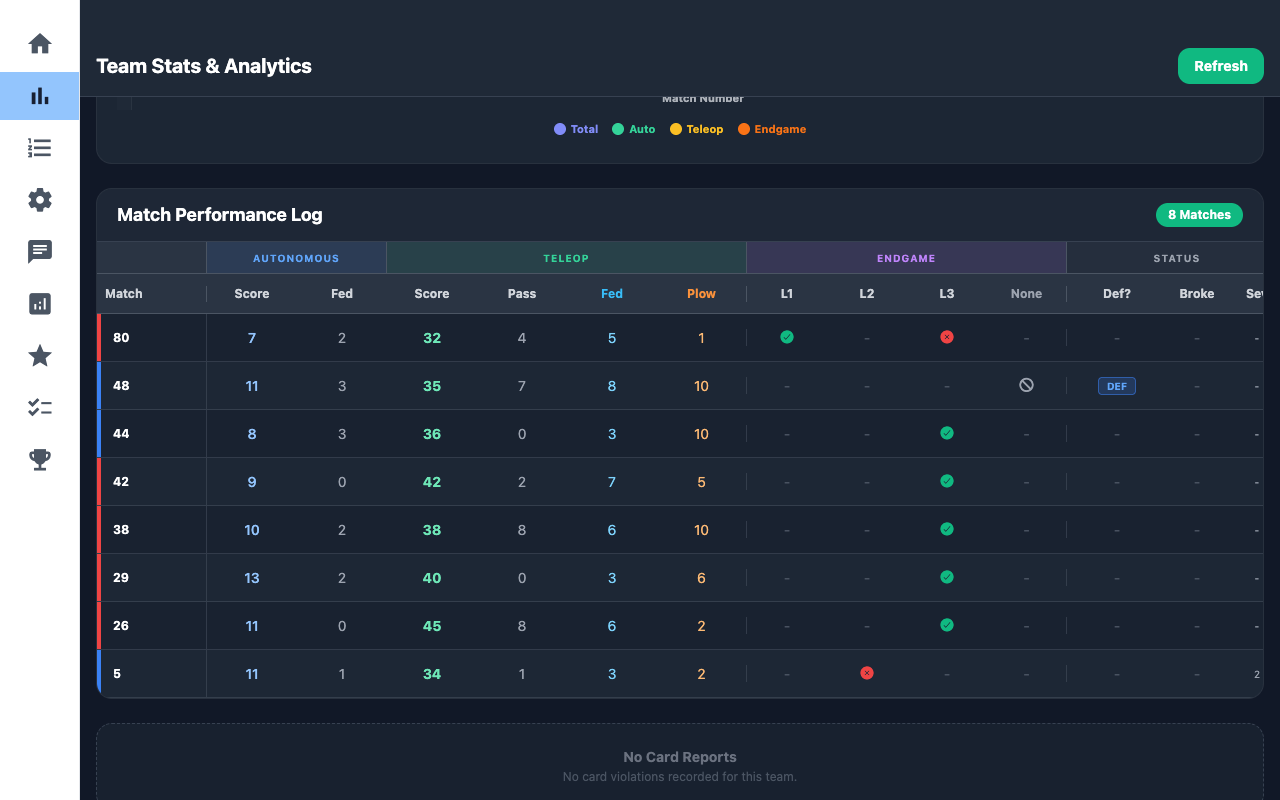Open the settings gear sidebar icon
Screen dimensions: 1280x800
click(40, 200)
